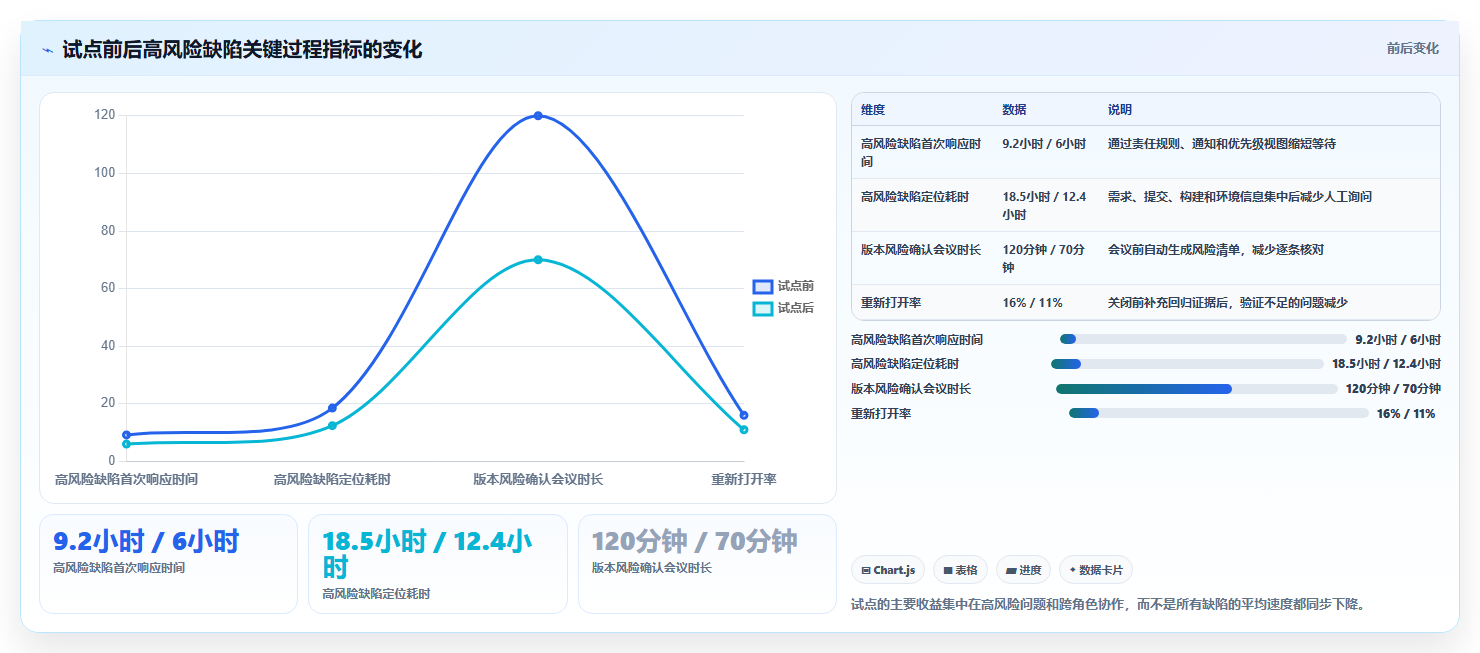This screenshot has height=653, width=1480.
Task: Click the page title 试点前后高风险缺陷关键过程指标的变化
Action: (x=242, y=50)
